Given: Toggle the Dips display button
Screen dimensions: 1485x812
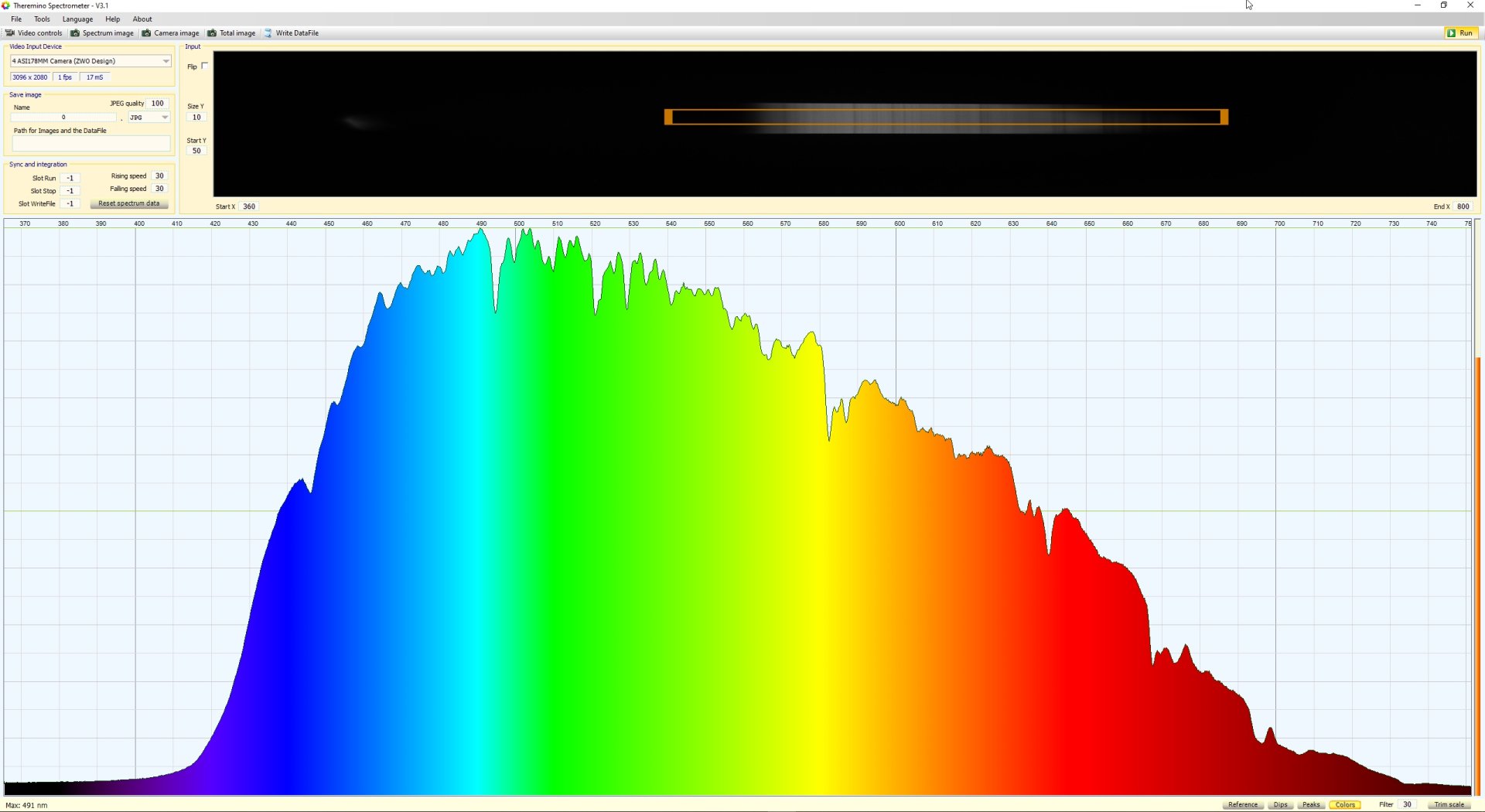Looking at the screenshot, I should (1281, 804).
